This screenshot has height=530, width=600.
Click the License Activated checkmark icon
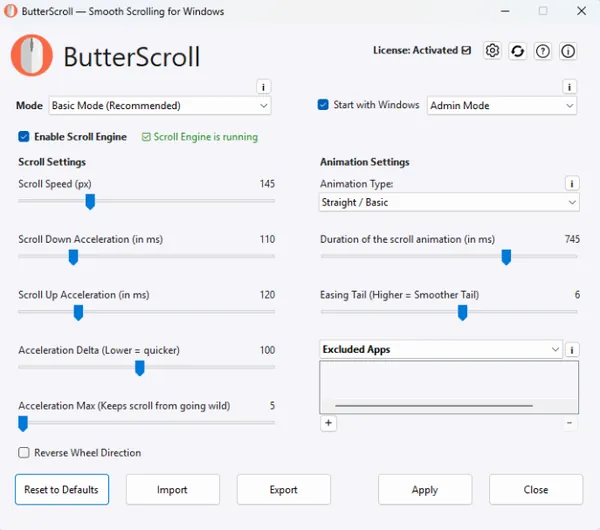point(466,51)
